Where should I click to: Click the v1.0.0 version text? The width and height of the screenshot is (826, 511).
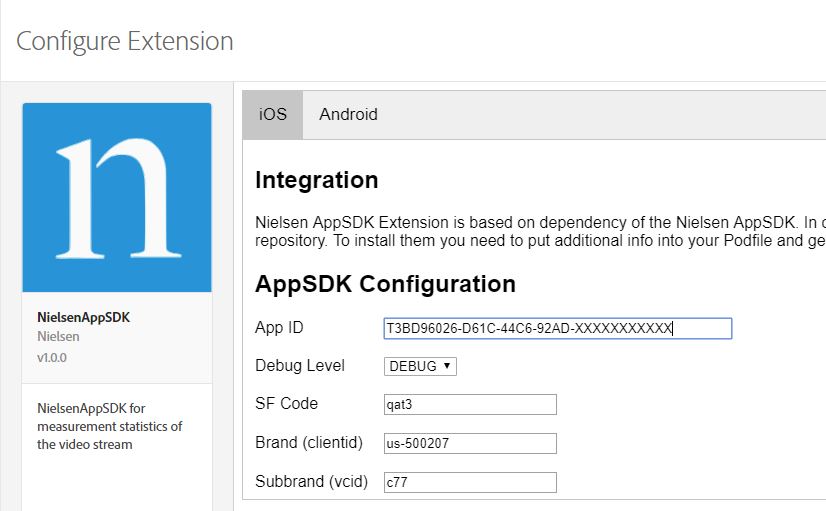tap(52, 358)
